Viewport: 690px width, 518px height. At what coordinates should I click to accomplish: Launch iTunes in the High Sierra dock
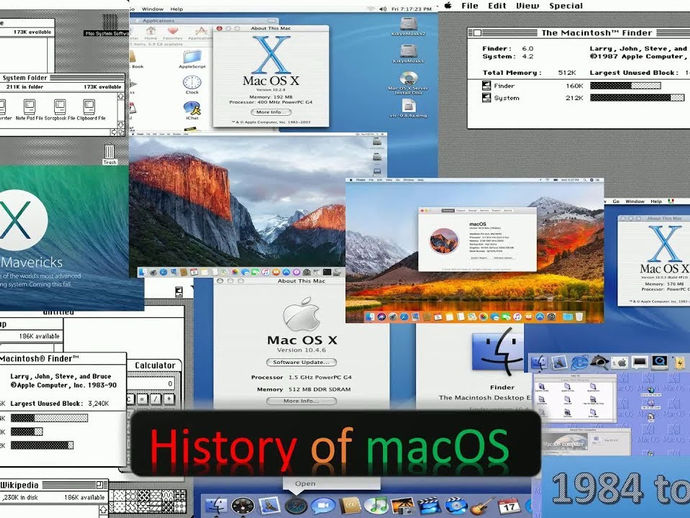(x=518, y=316)
